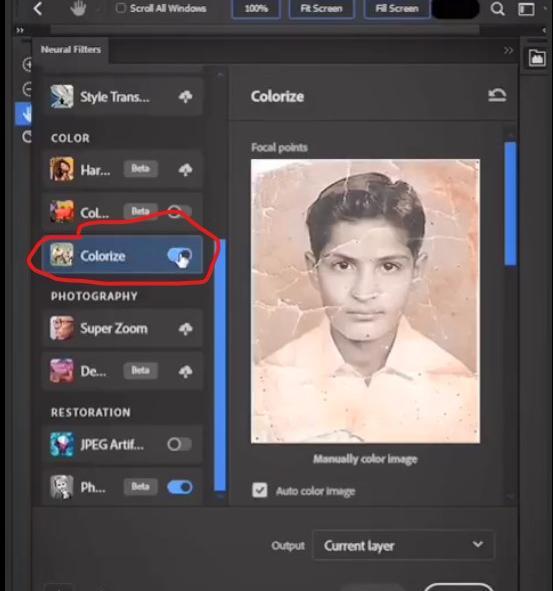Click the Fill Screen button
Screen dimensions: 553x591
coord(397,8)
